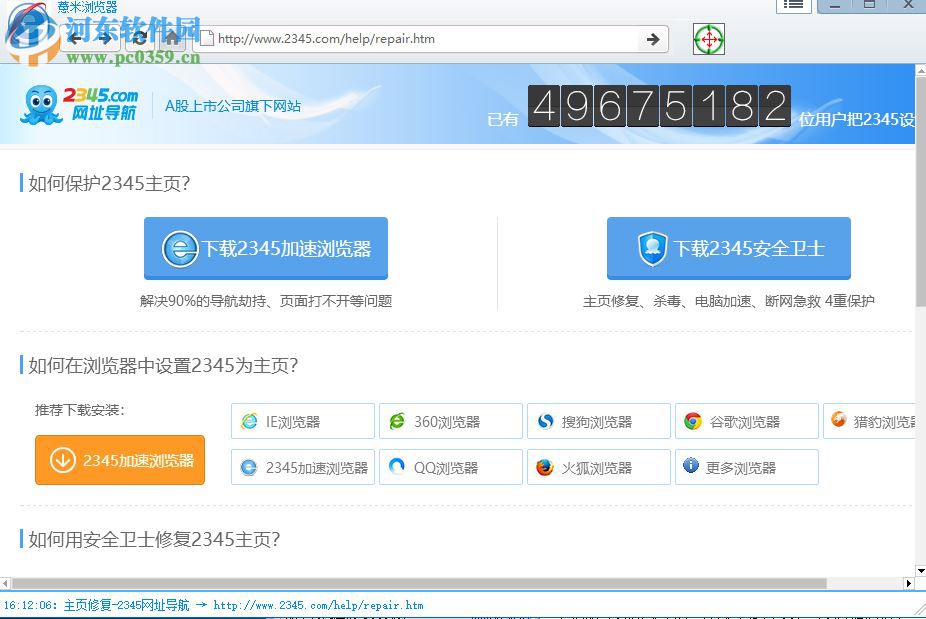Click the Cheetah browser icon

click(x=839, y=419)
